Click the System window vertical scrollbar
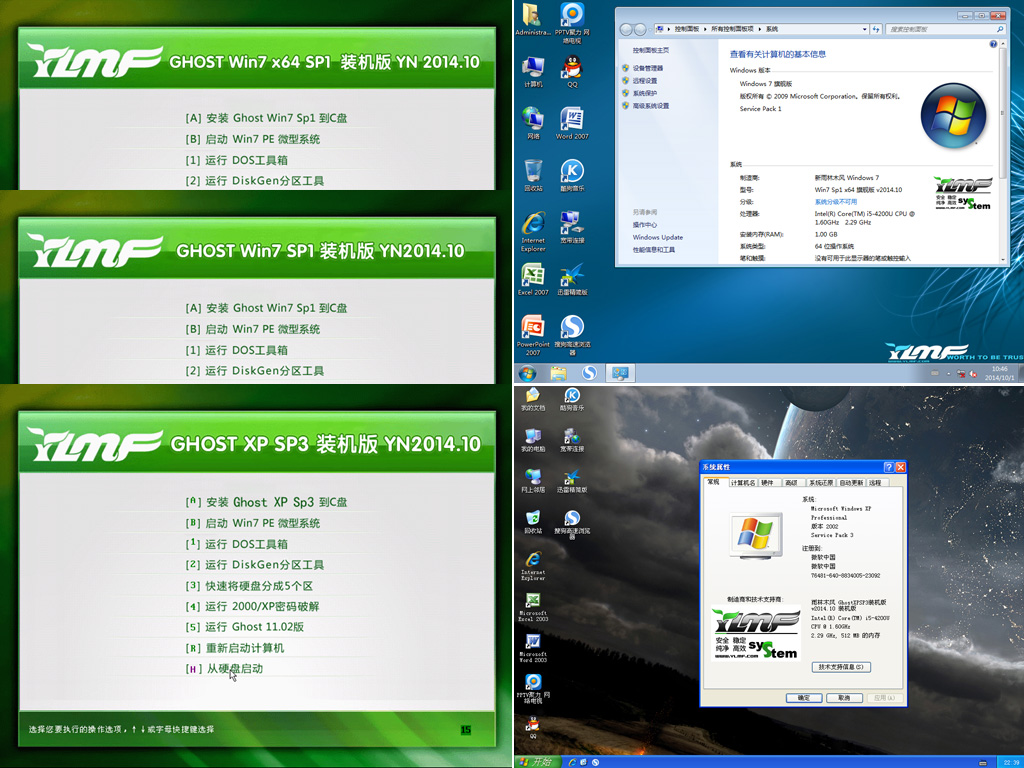The height and width of the screenshot is (768, 1024). point(1002,150)
